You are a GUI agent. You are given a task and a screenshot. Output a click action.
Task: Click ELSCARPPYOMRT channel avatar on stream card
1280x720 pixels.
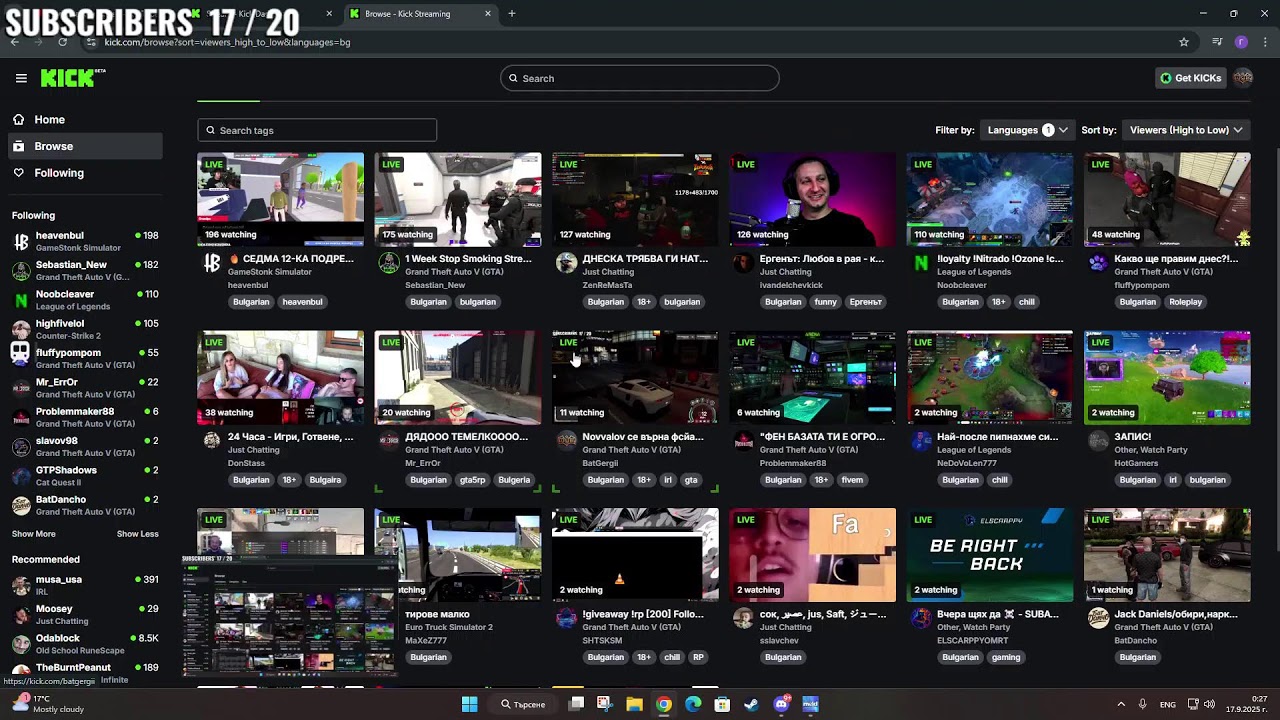point(921,618)
